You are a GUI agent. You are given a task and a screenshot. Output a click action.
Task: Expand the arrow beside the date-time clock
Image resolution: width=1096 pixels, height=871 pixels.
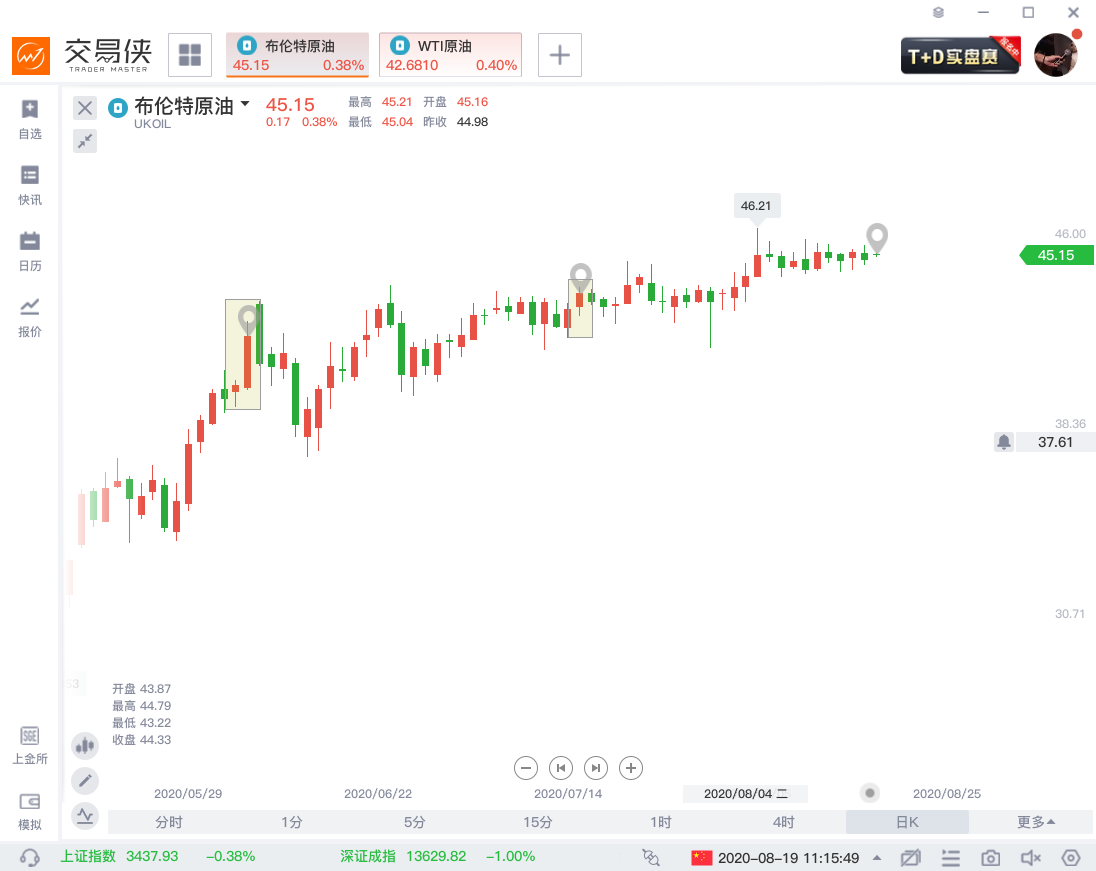pyautogui.click(x=877, y=858)
